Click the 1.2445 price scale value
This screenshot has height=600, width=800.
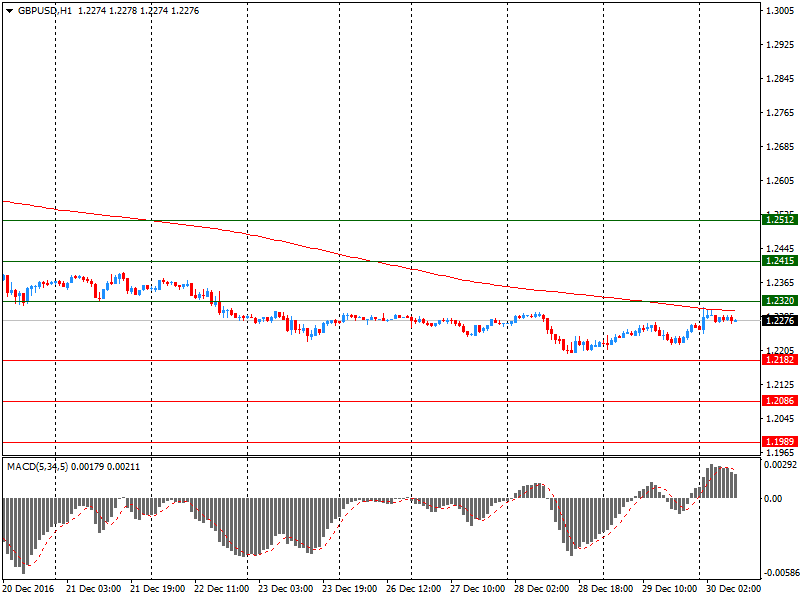pos(780,248)
